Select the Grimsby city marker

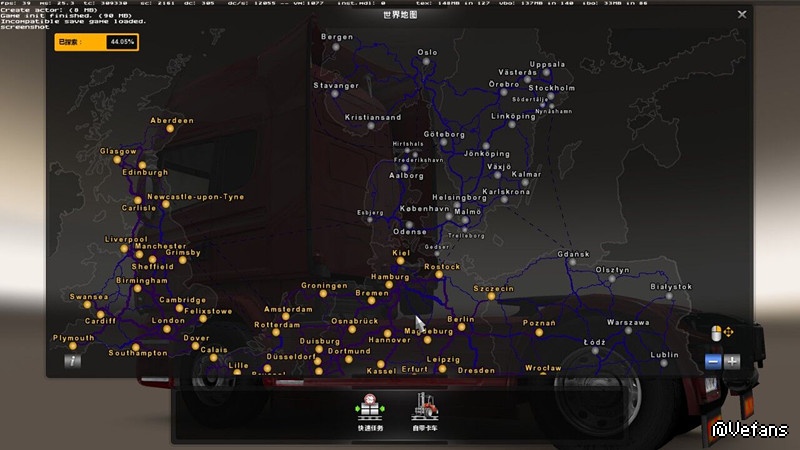[183, 260]
